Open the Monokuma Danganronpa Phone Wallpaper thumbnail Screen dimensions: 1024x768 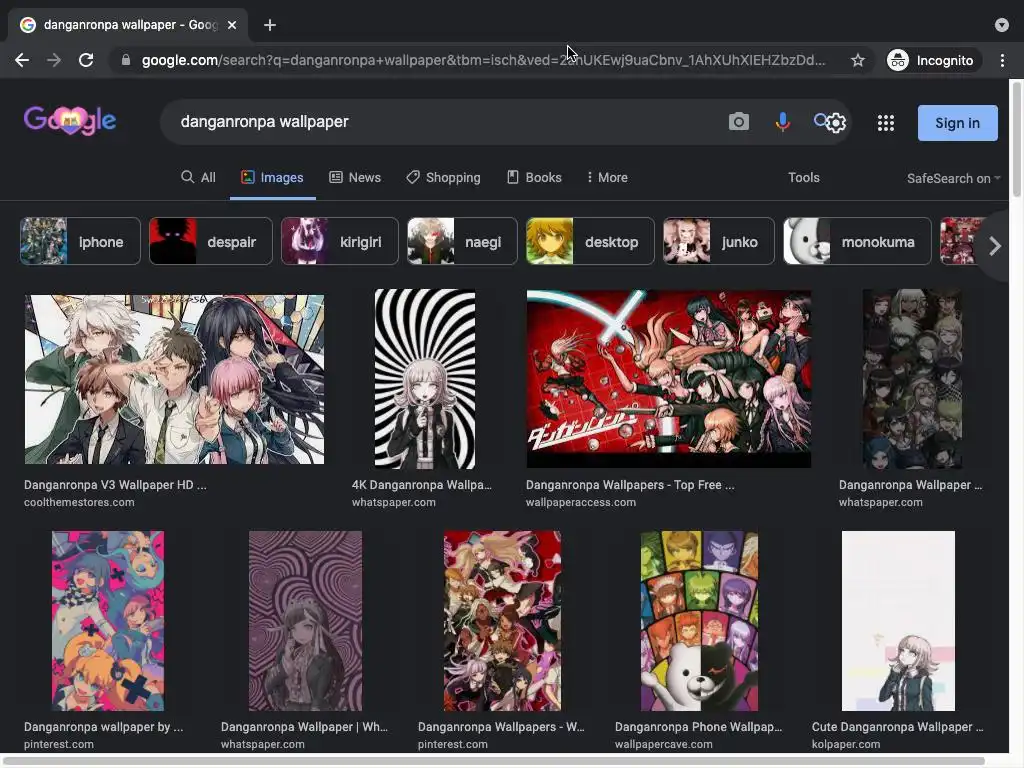coord(699,620)
